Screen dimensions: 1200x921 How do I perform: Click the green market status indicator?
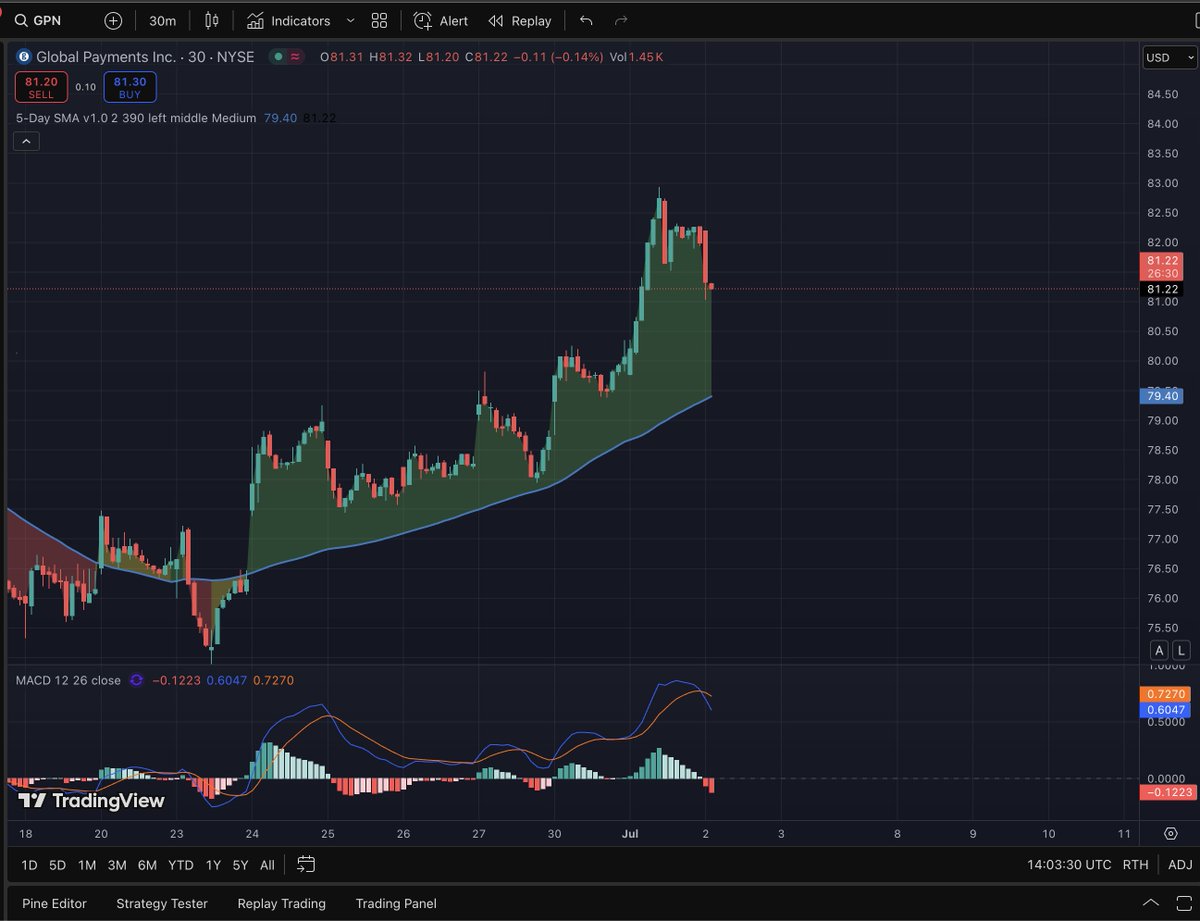pos(277,57)
